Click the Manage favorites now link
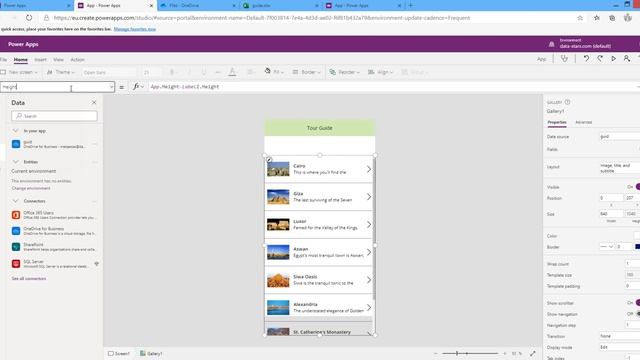The image size is (640, 360). (135, 29)
